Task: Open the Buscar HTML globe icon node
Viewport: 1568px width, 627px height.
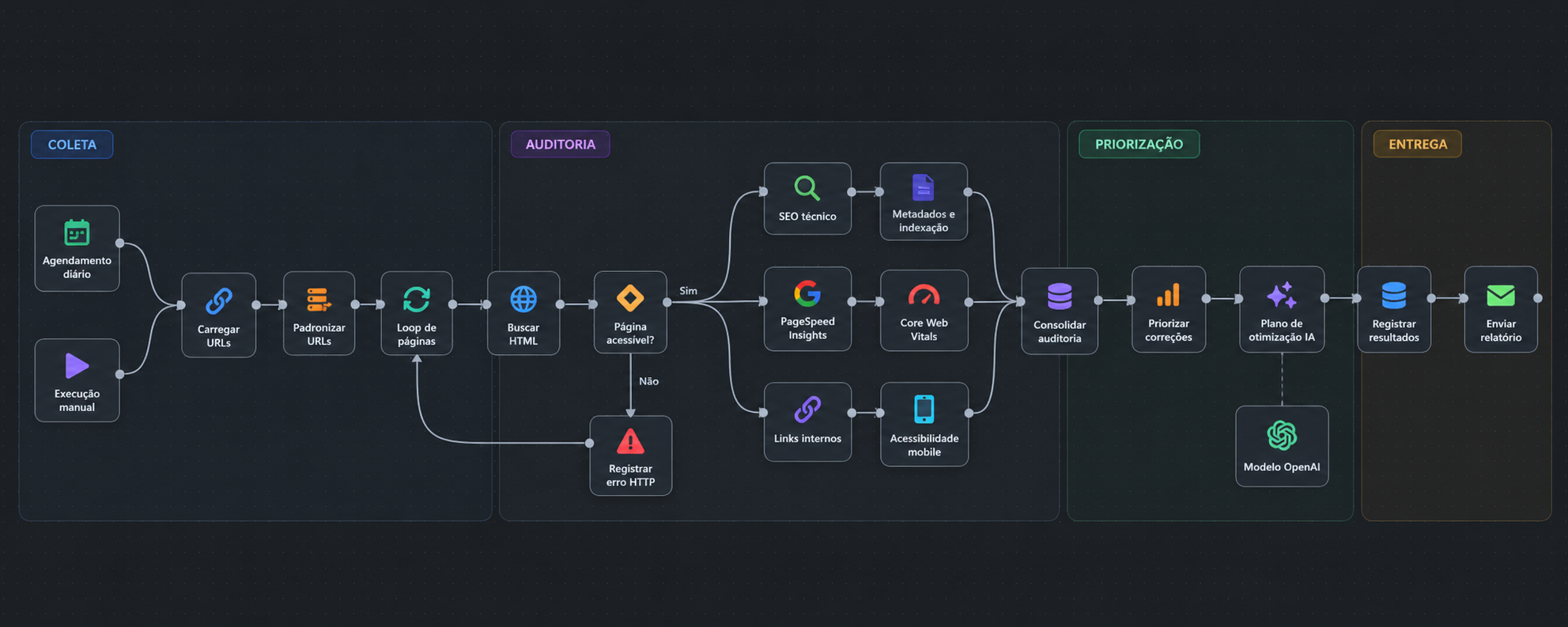Action: pos(523,300)
